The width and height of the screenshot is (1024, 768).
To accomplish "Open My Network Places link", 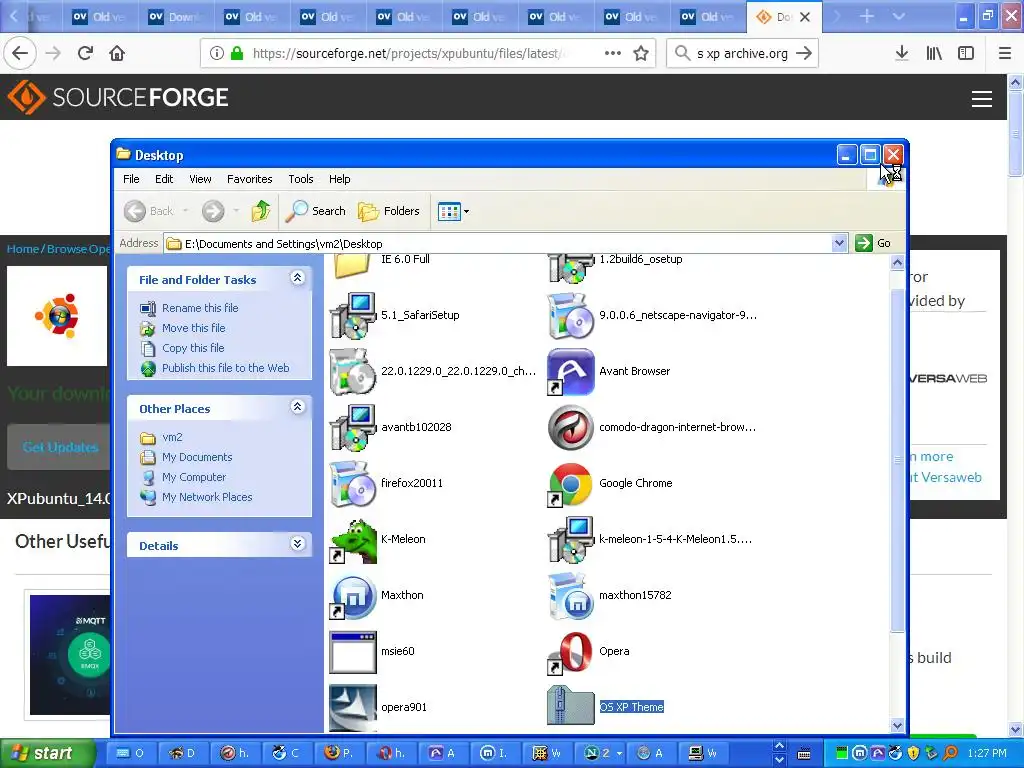I will click(x=207, y=497).
